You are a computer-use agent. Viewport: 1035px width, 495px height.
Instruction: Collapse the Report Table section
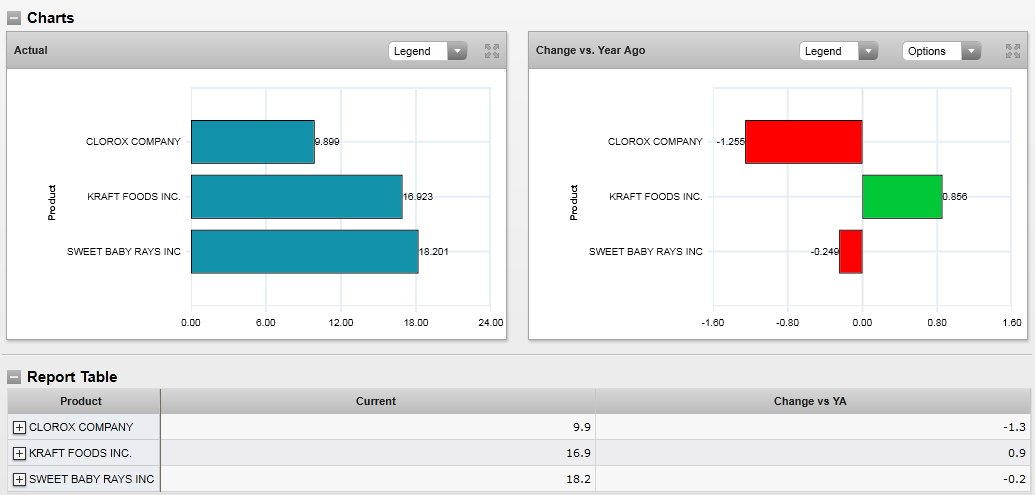[14, 377]
